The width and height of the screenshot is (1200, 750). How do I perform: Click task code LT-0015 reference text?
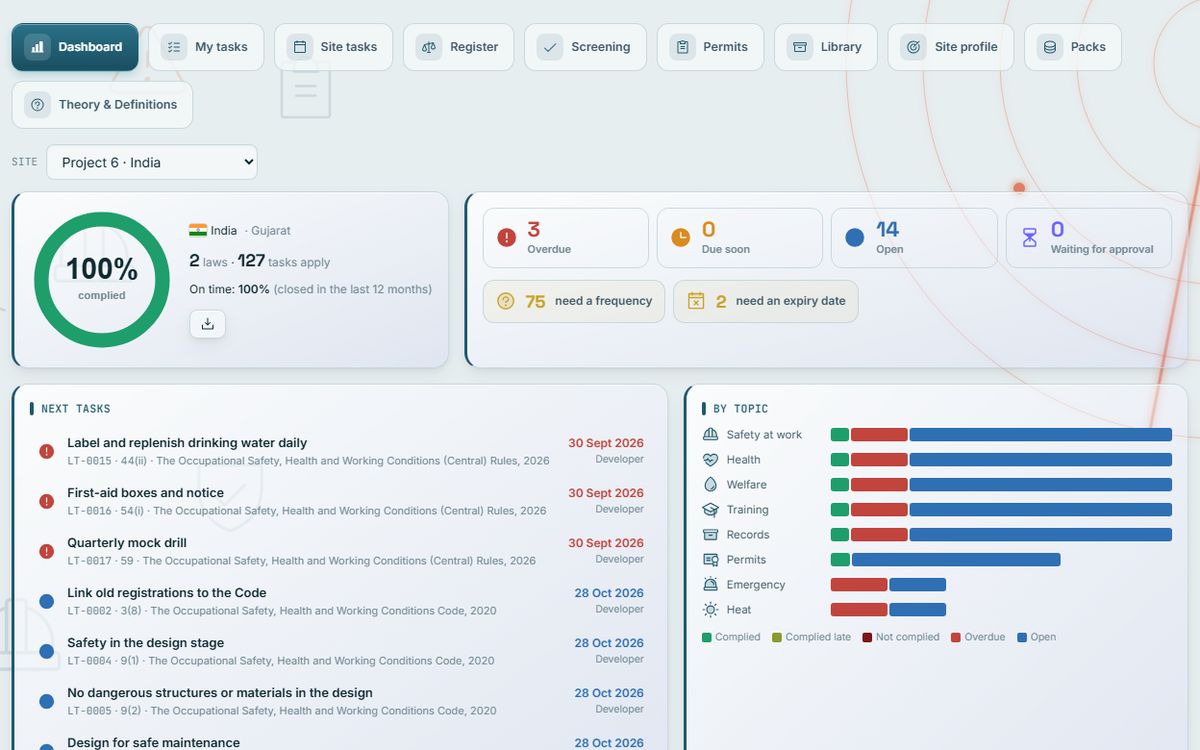pyautogui.click(x=89, y=461)
